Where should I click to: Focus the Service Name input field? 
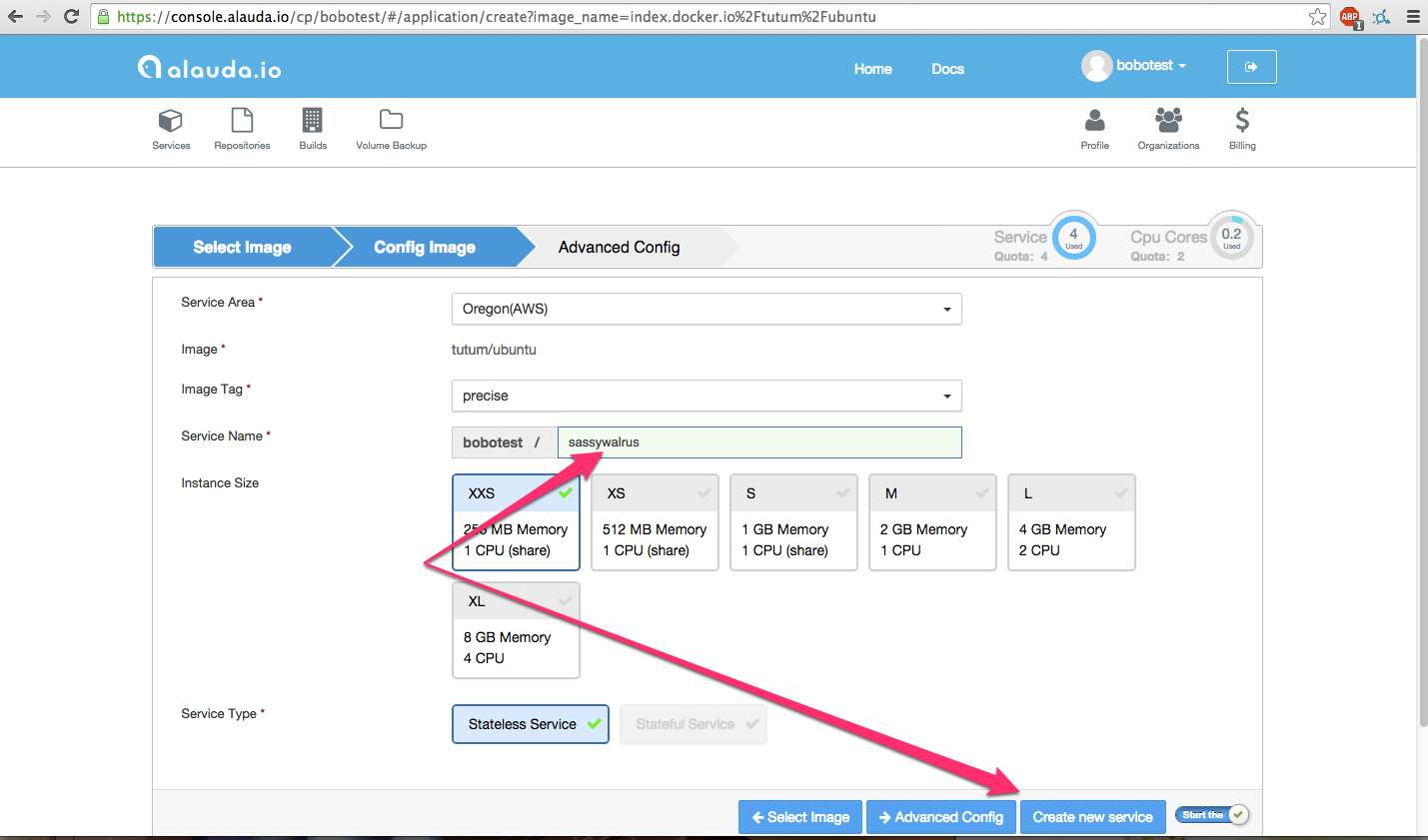click(759, 442)
